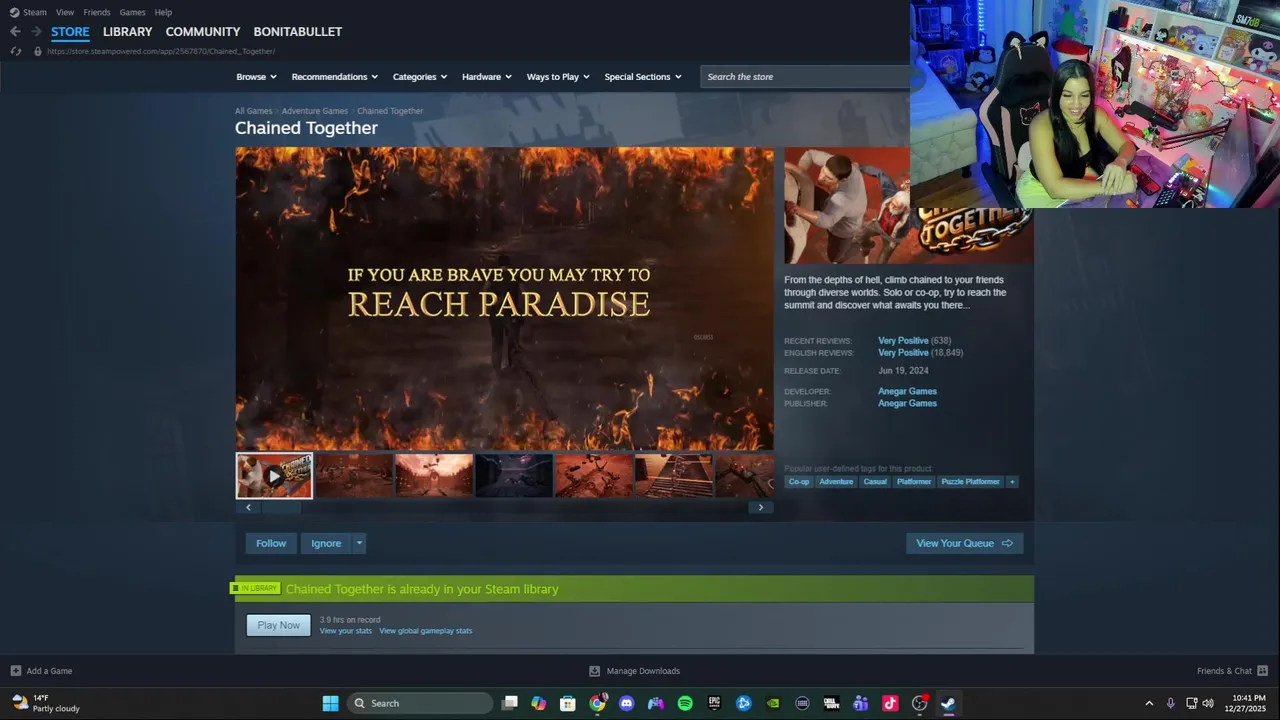Reload the store page
Screen dimensions: 1280x720
pos(15,51)
